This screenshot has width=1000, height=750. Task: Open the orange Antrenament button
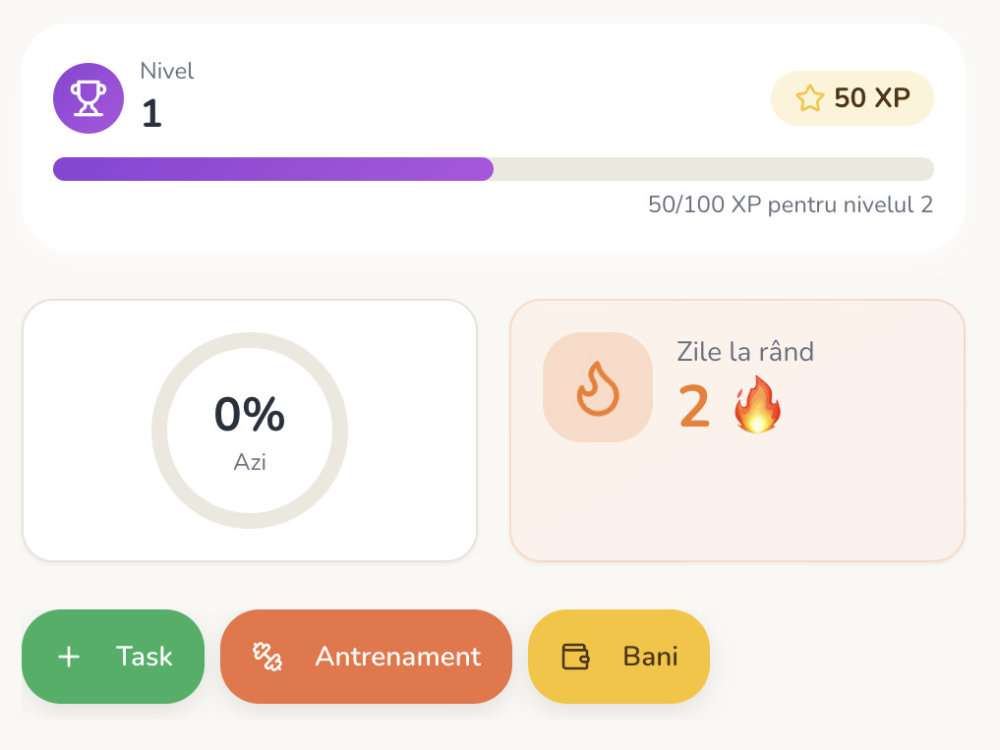coord(366,656)
